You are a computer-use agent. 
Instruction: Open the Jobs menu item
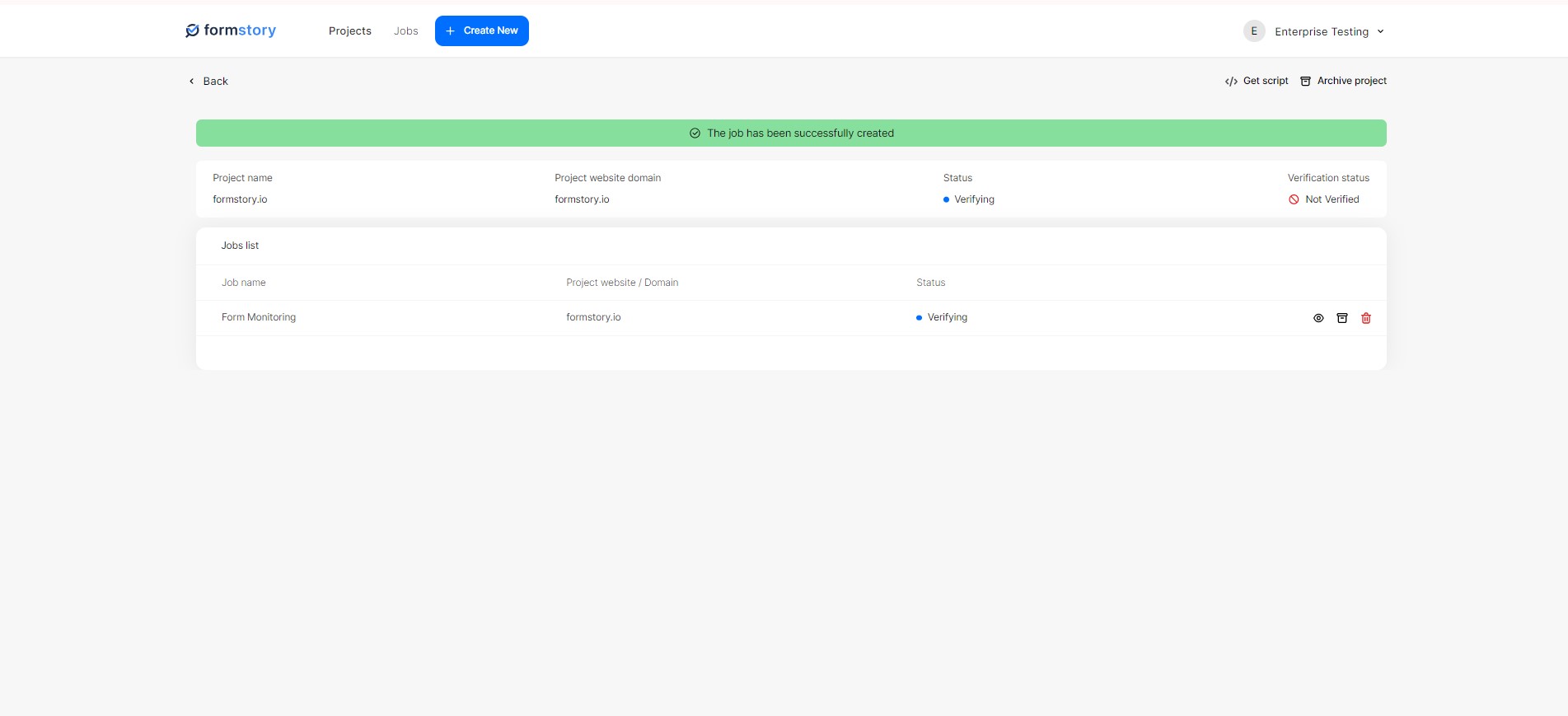(406, 31)
